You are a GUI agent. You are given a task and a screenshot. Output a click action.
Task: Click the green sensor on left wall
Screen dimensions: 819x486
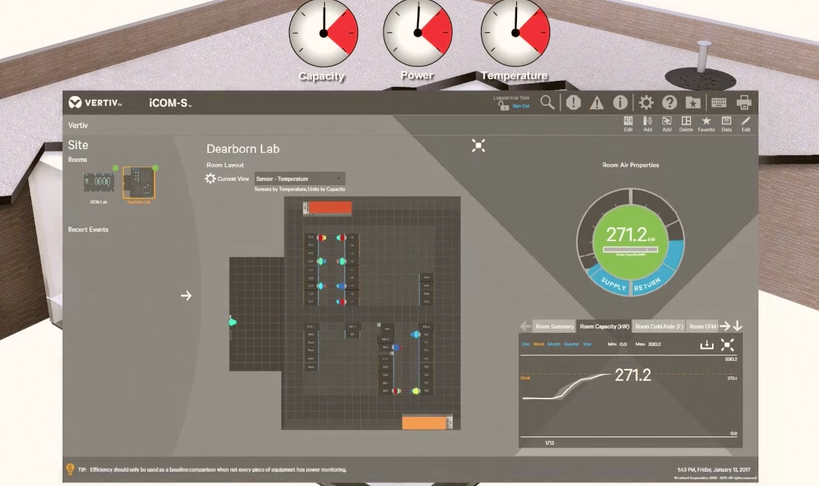[x=233, y=322]
